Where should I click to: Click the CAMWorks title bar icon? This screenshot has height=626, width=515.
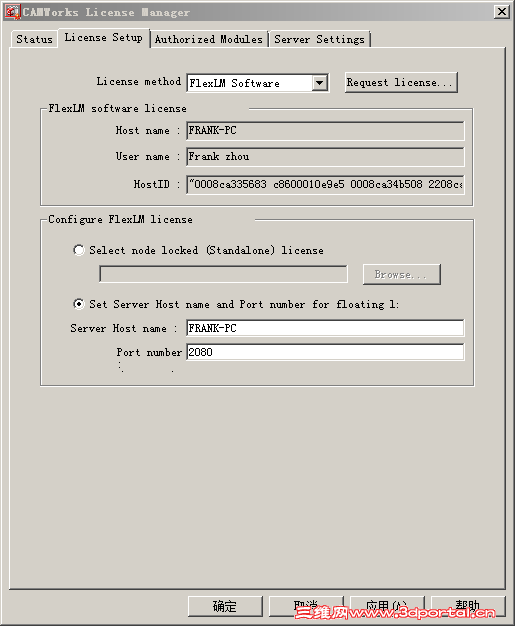[x=12, y=12]
